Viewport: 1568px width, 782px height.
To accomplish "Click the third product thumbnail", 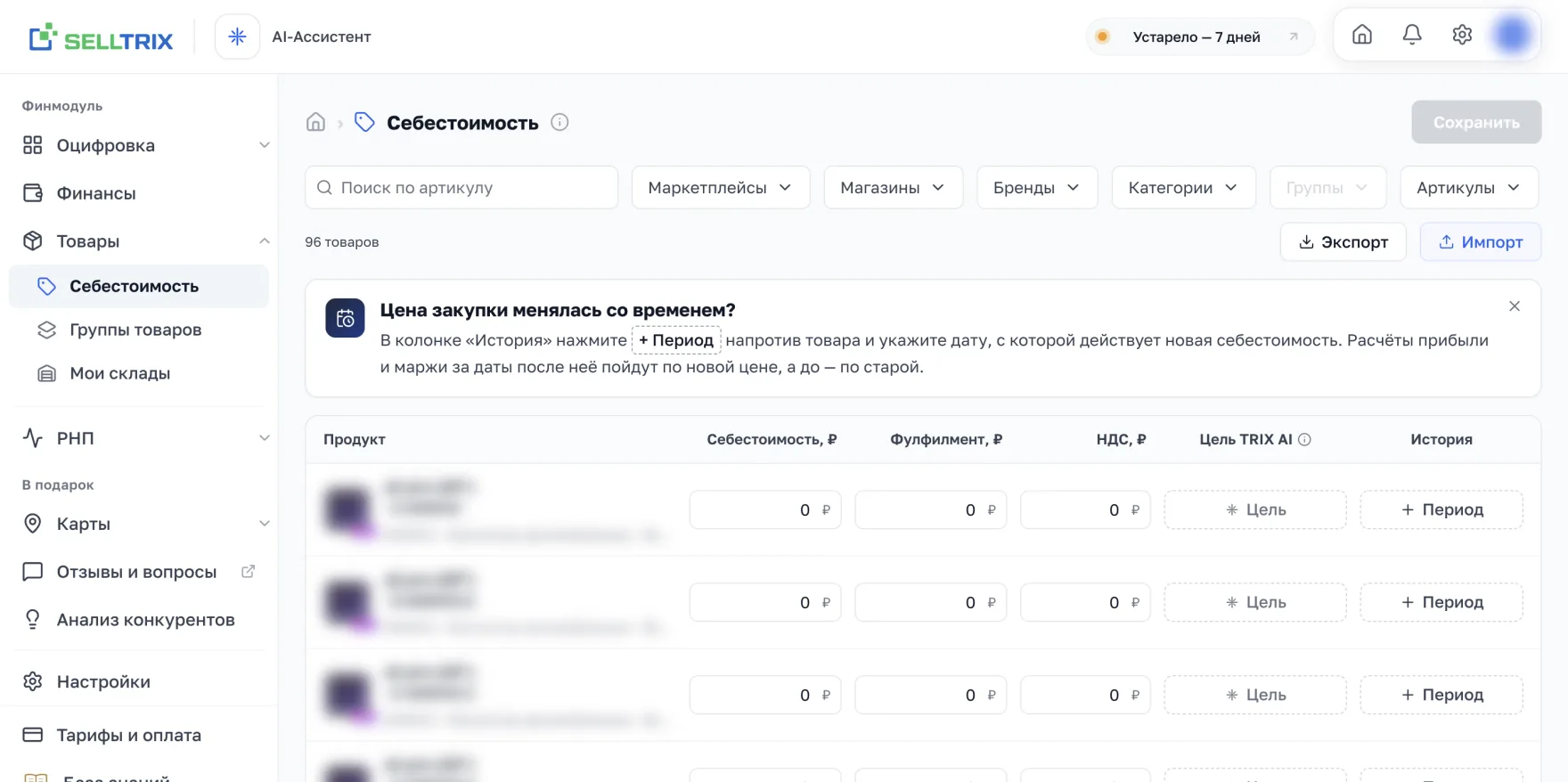I will pyautogui.click(x=347, y=696).
